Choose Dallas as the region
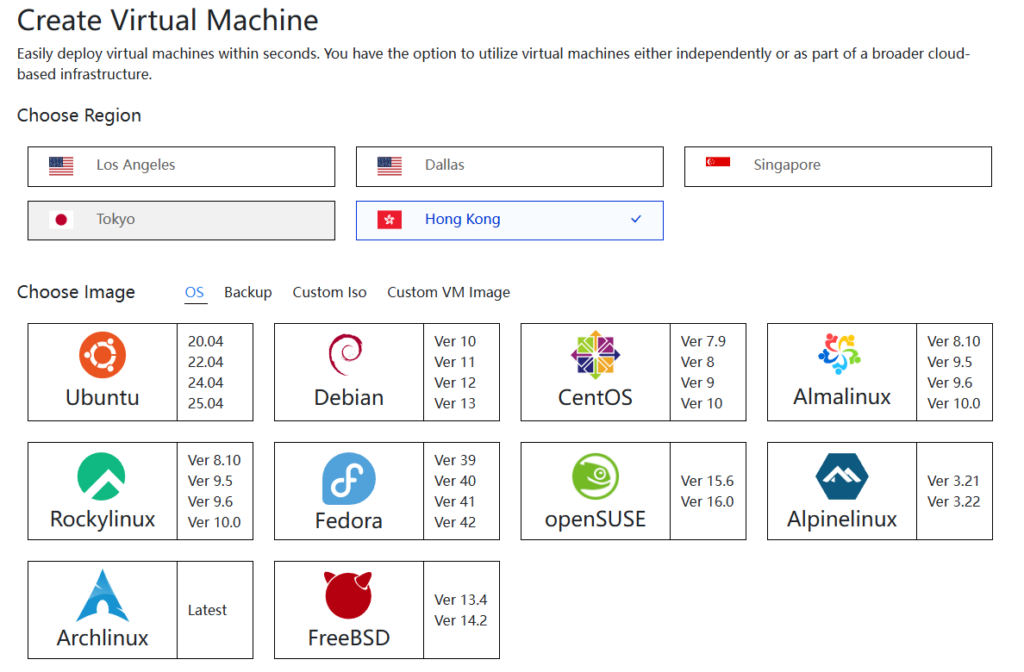 pos(509,166)
